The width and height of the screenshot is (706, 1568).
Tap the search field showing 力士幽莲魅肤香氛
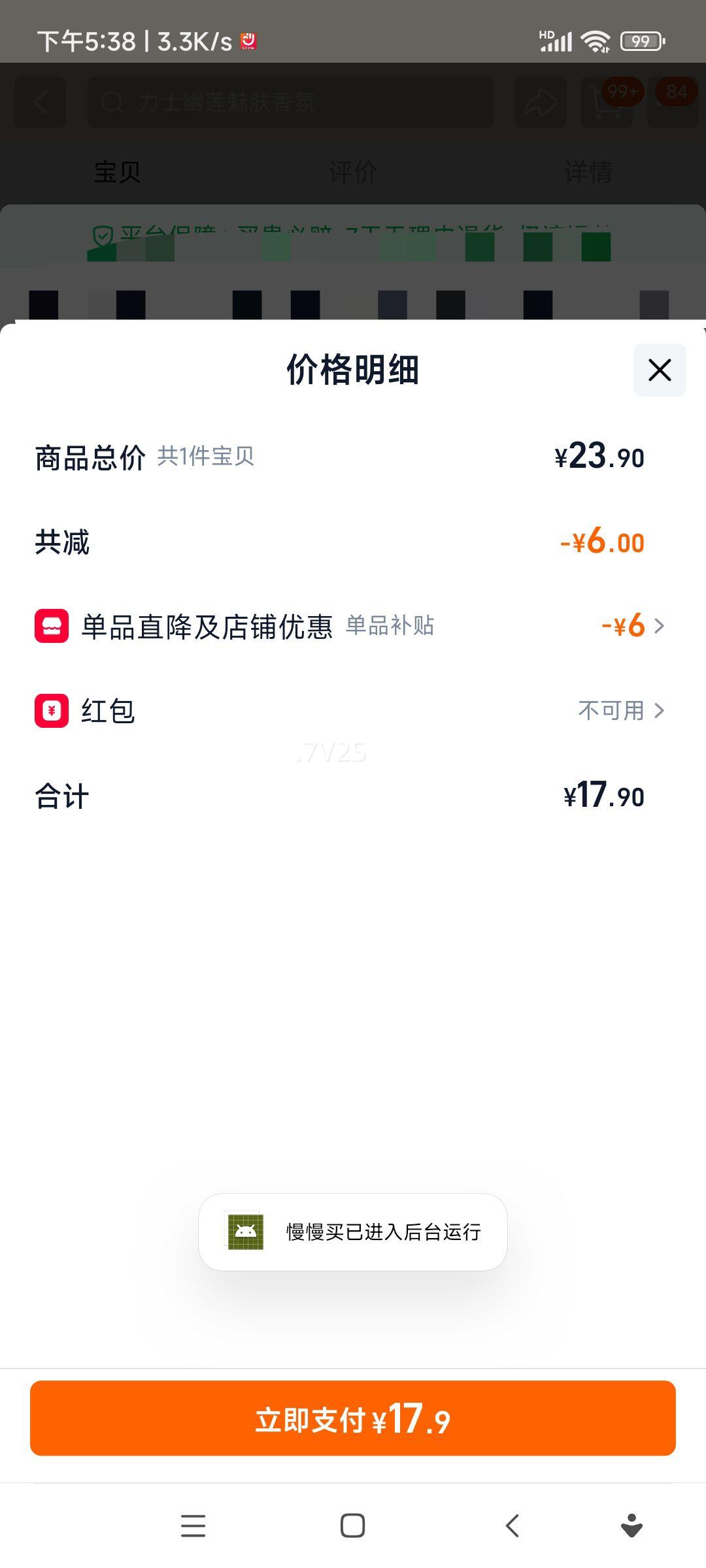[291, 102]
